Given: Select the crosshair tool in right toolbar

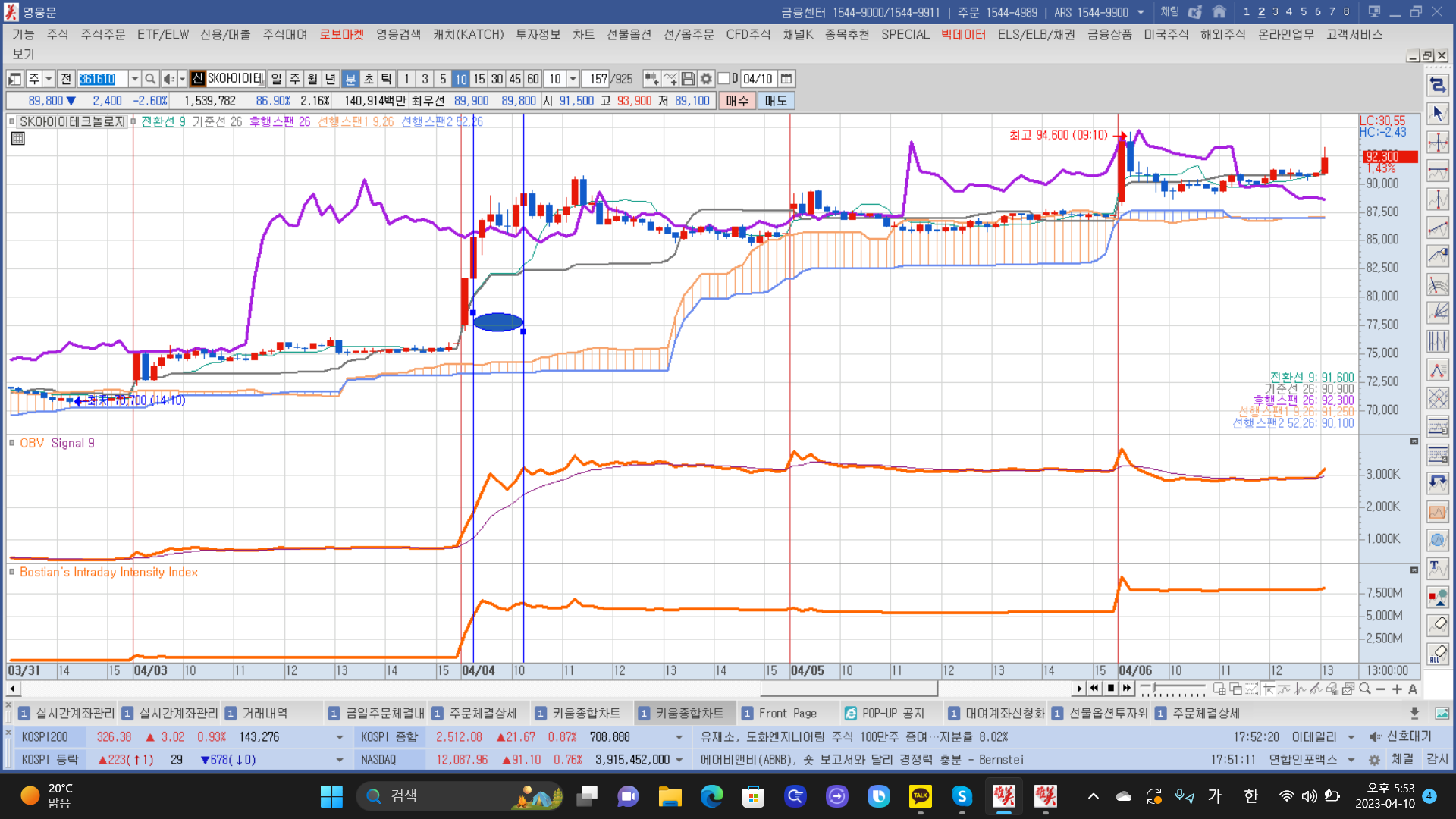Looking at the screenshot, I should pos(1438,143).
